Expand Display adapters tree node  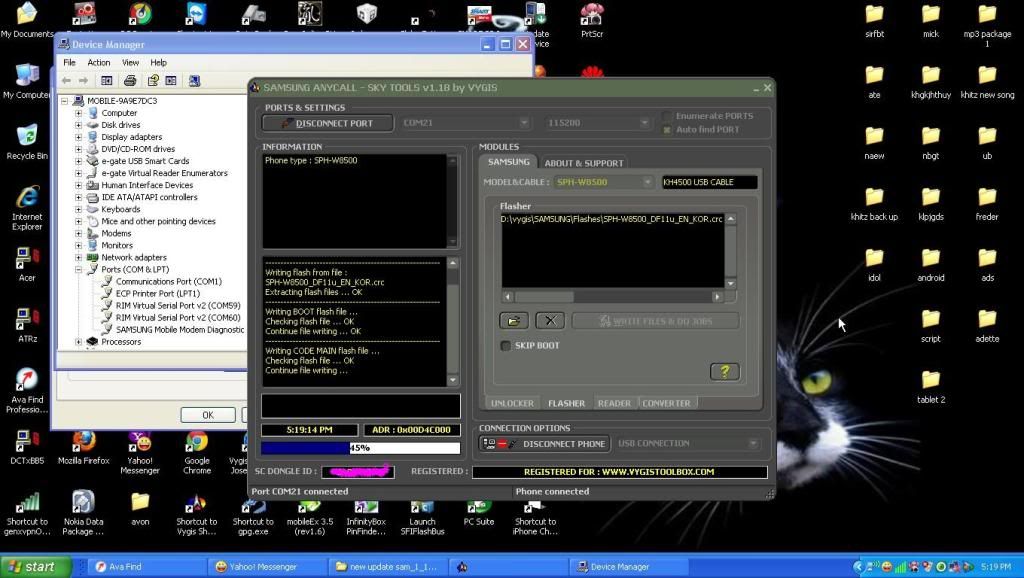click(x=78, y=136)
